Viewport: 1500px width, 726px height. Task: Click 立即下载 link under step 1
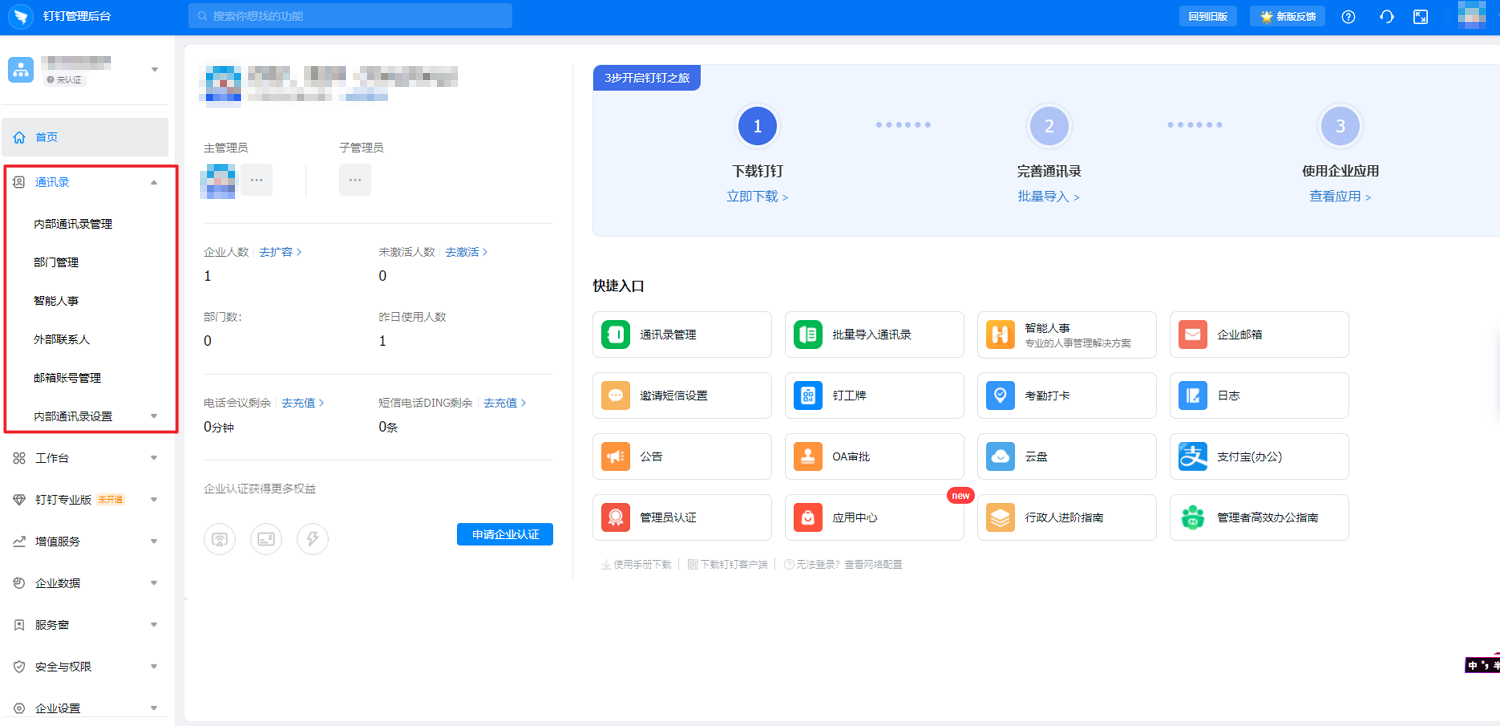757,197
